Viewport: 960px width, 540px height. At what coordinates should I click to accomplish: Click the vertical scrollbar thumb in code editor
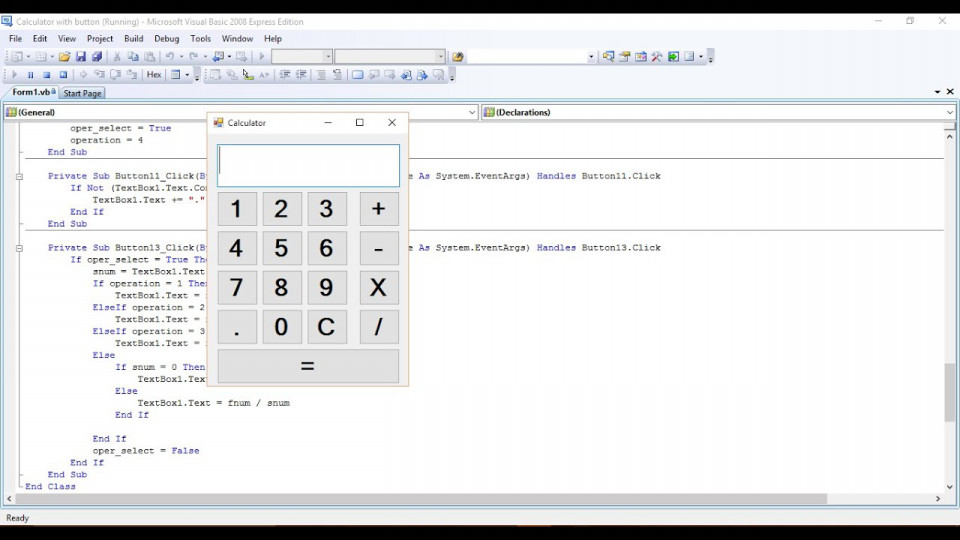coord(949,392)
